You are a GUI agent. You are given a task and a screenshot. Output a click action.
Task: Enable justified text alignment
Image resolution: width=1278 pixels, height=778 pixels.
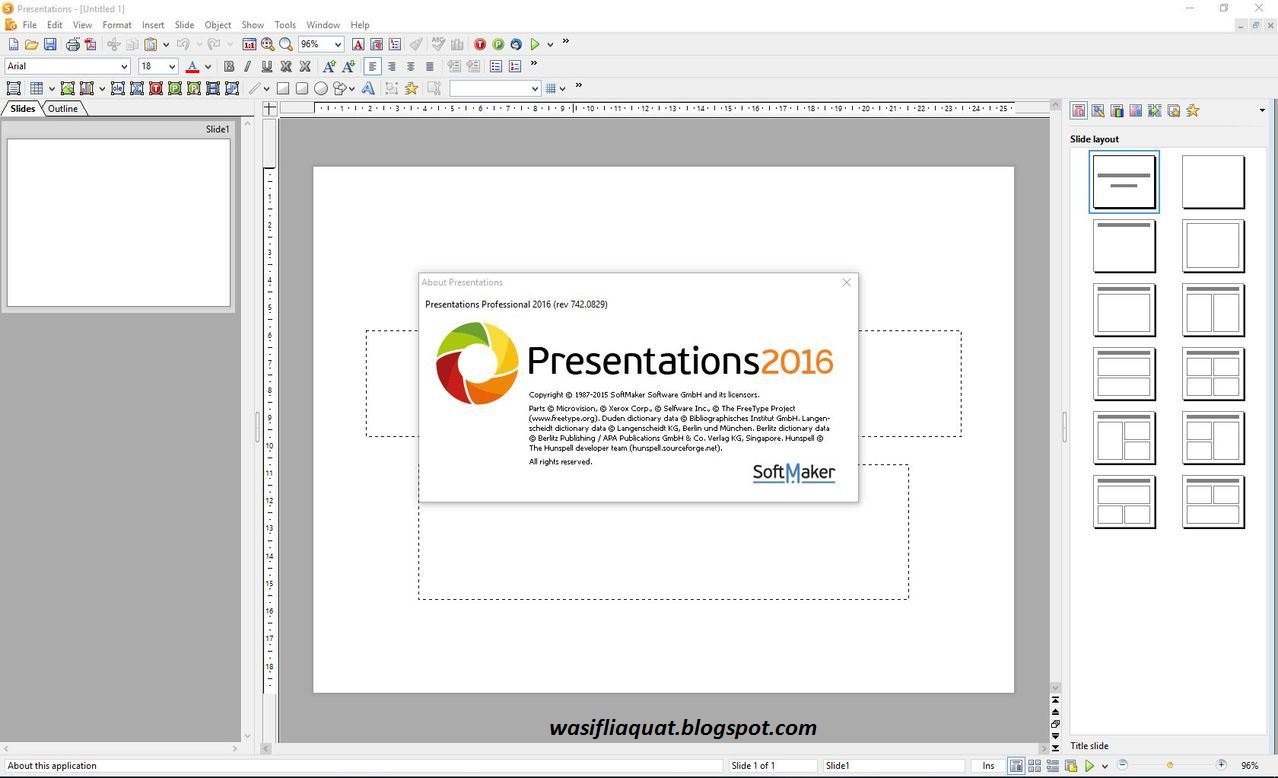430,66
